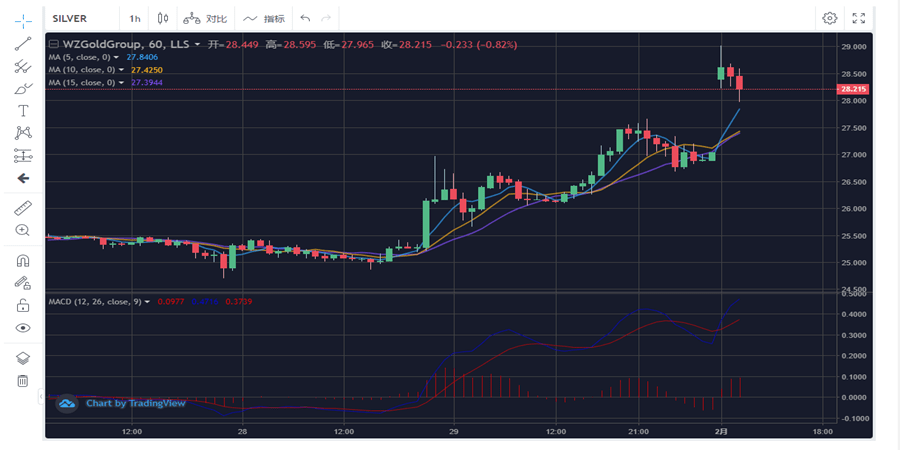900x450 pixels.
Task: Open MACD (12, 26, close, 9) options dropdown
Action: tap(147, 301)
